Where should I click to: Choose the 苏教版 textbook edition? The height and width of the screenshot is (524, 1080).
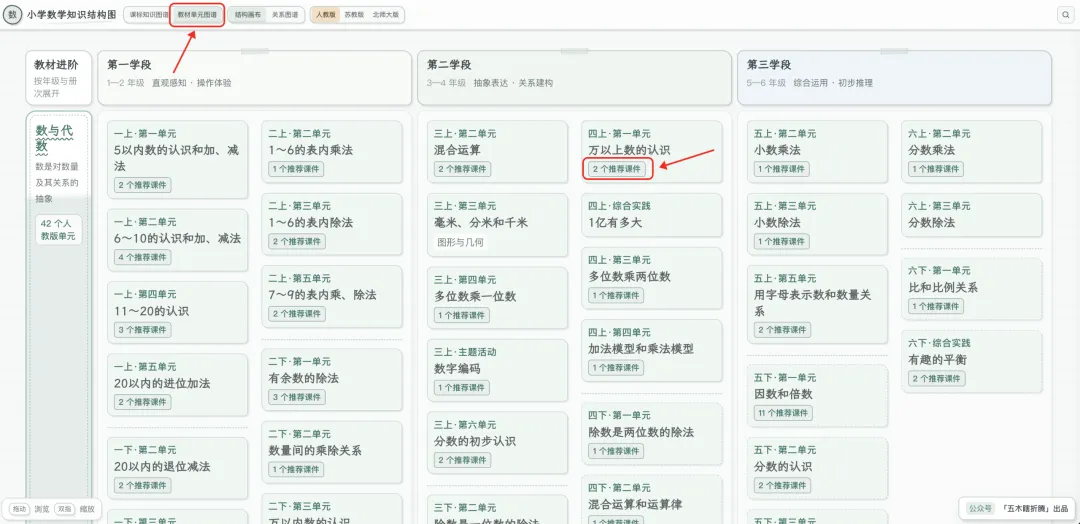(x=354, y=14)
